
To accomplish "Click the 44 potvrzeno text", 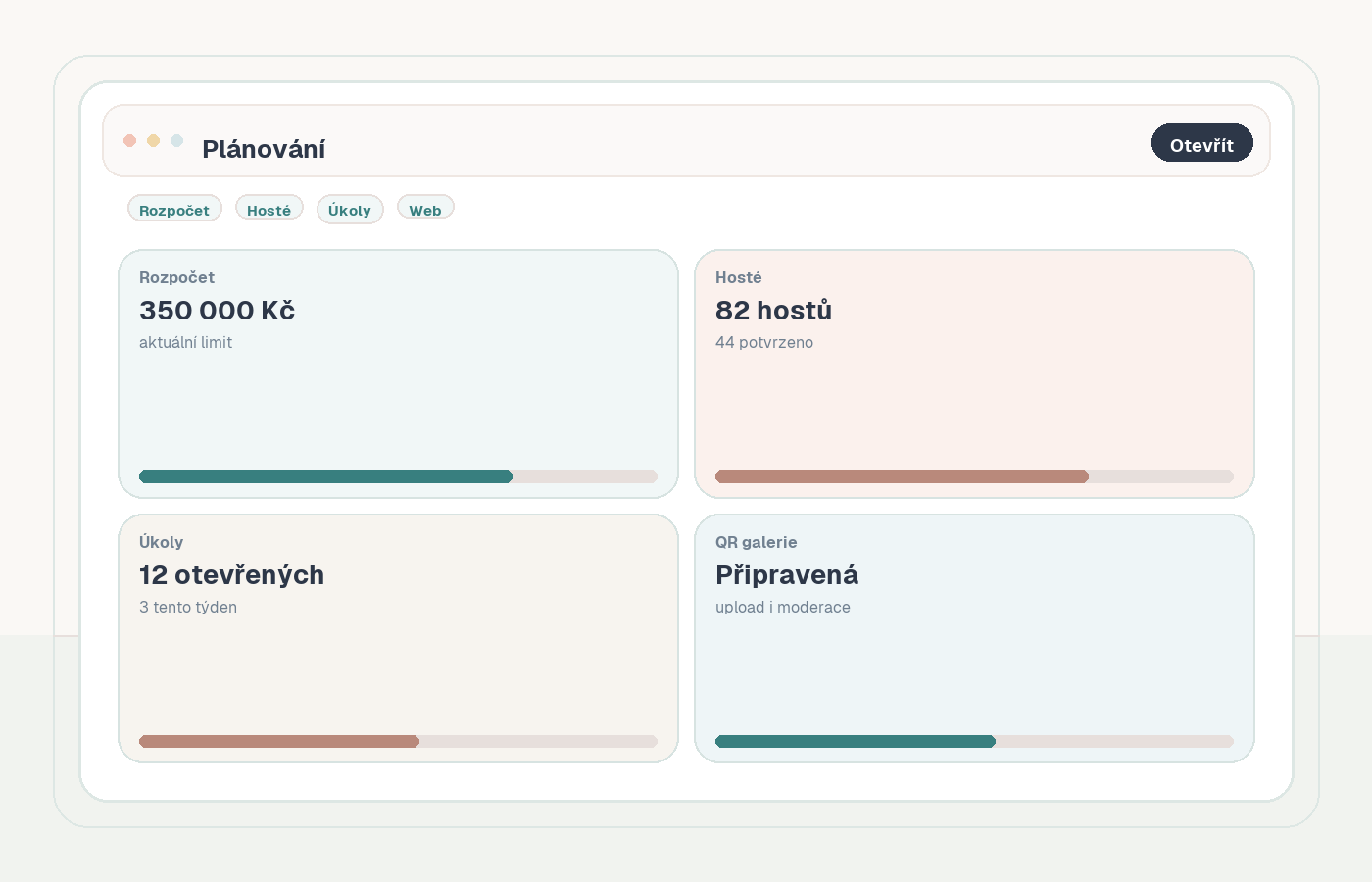I will pyautogui.click(x=763, y=342).
